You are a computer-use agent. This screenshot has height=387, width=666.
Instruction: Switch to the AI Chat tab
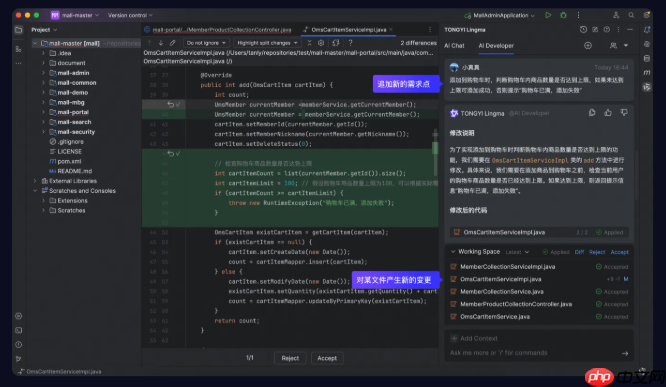(454, 45)
